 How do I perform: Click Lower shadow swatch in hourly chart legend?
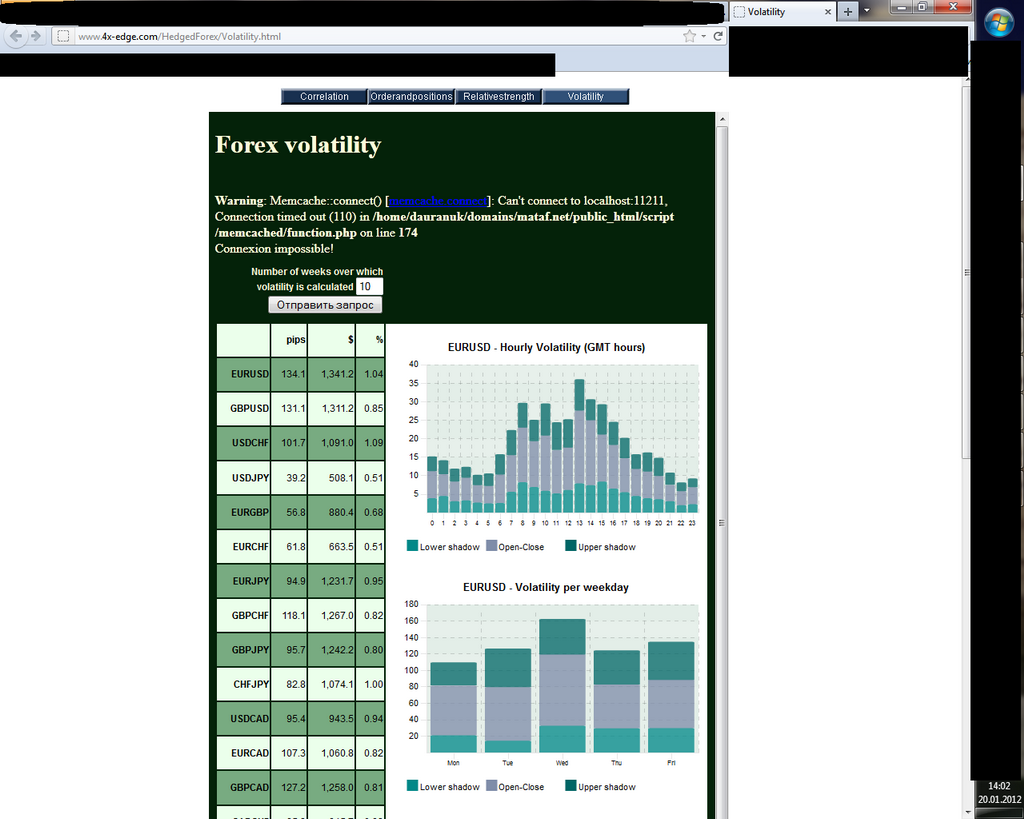coord(412,546)
